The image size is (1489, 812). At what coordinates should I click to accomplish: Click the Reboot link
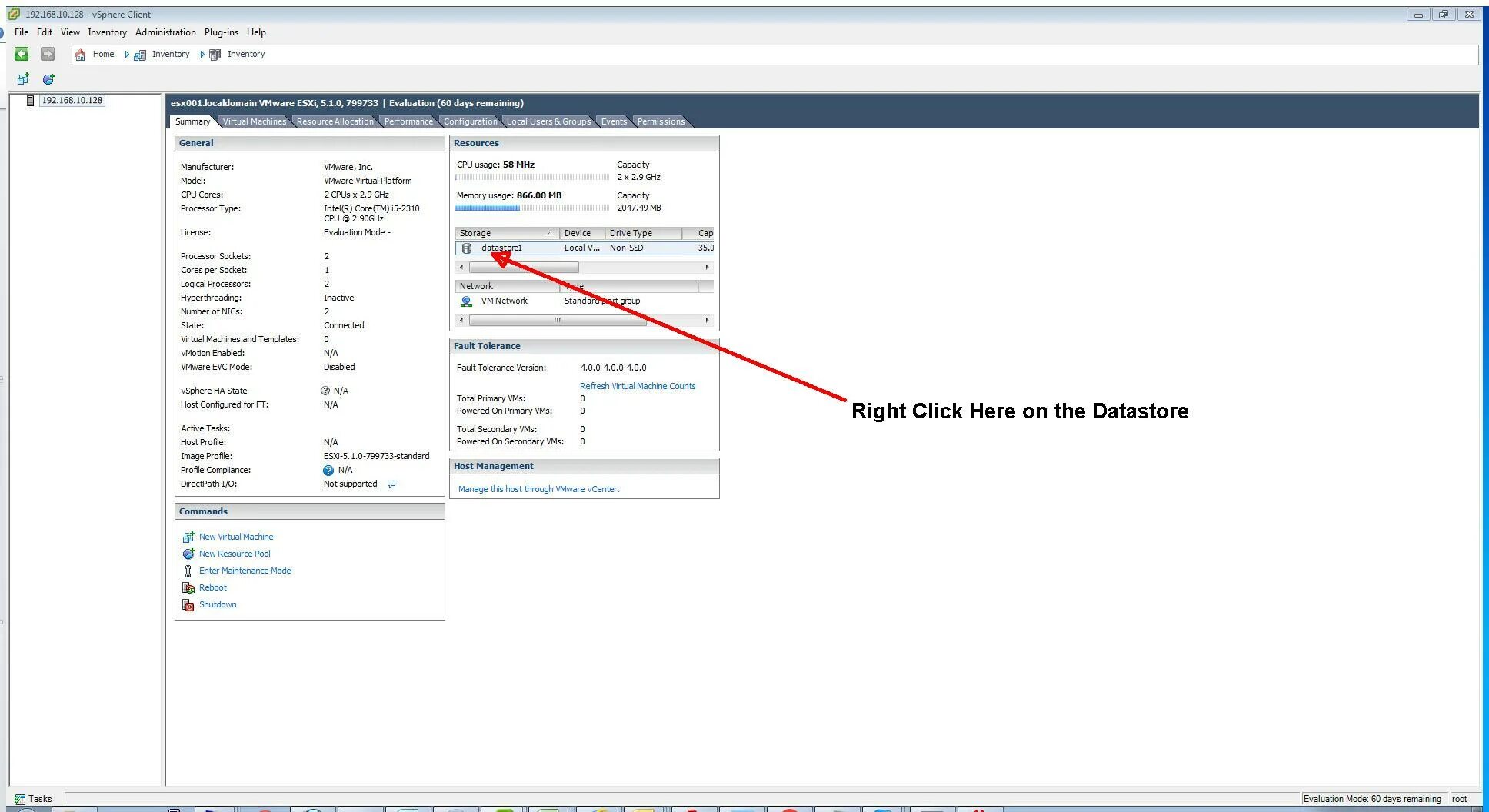pos(213,588)
